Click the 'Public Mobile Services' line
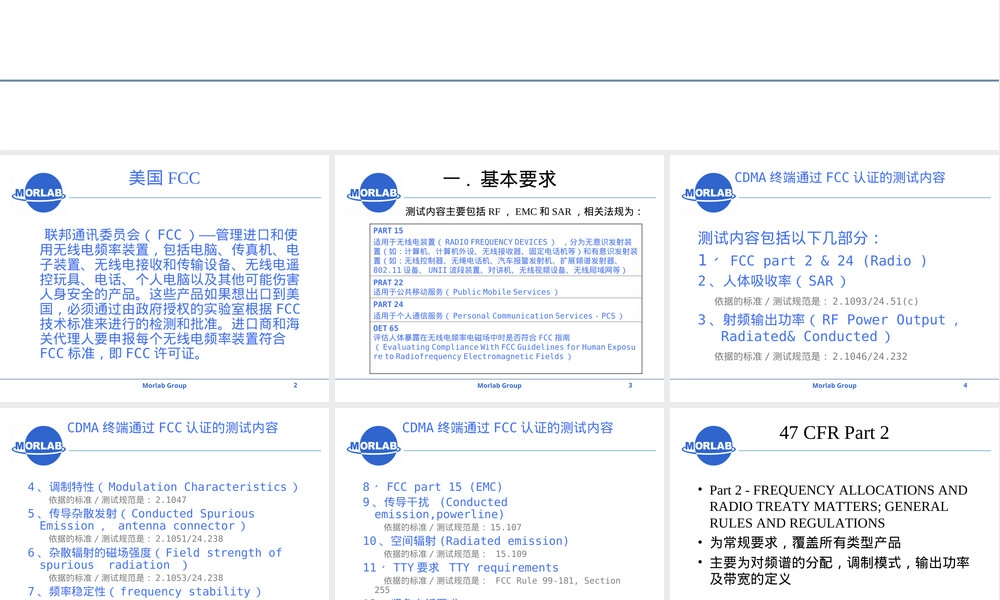 click(x=466, y=292)
